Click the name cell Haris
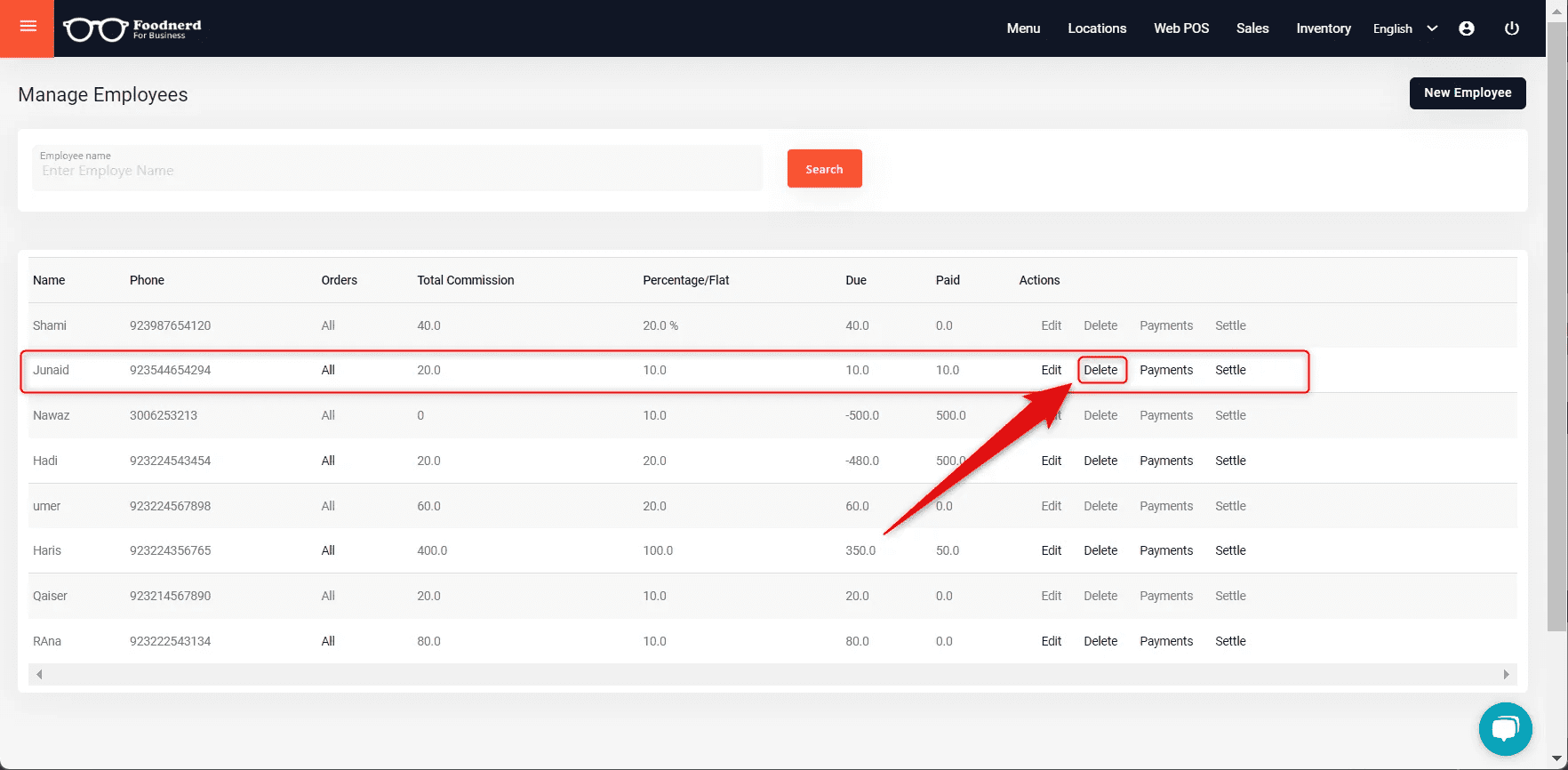 click(x=47, y=550)
